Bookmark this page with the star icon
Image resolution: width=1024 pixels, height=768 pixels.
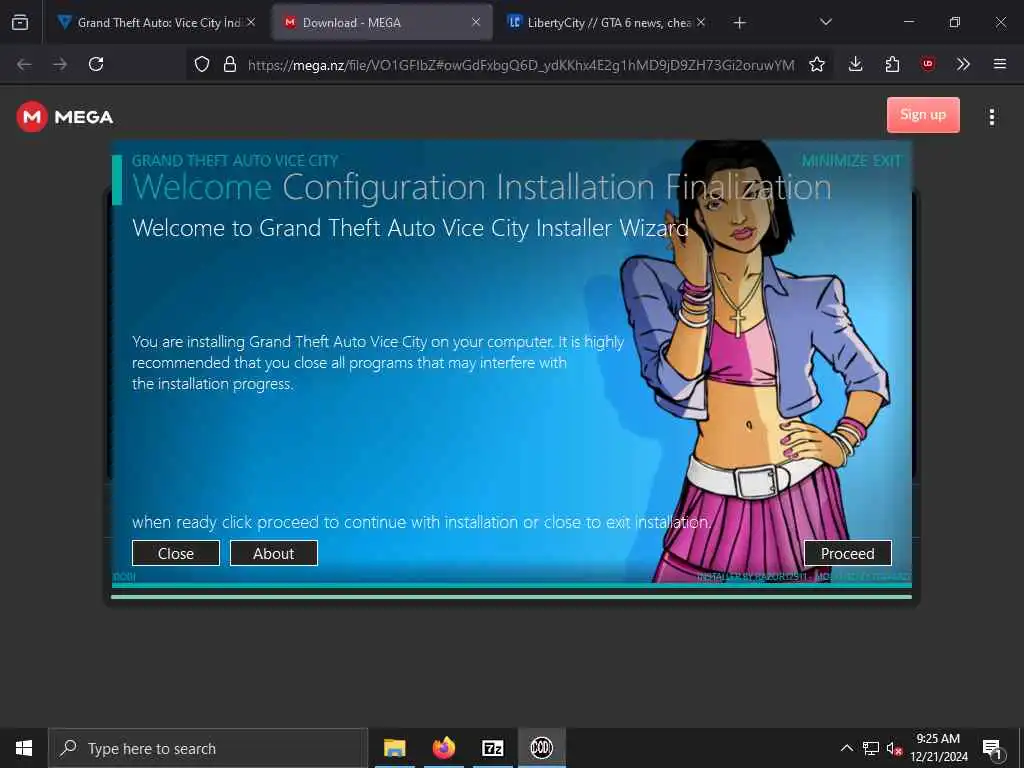[x=816, y=64]
